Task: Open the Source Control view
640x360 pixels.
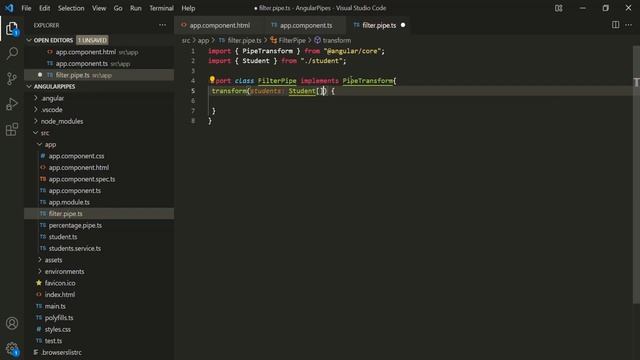Action: 12,78
